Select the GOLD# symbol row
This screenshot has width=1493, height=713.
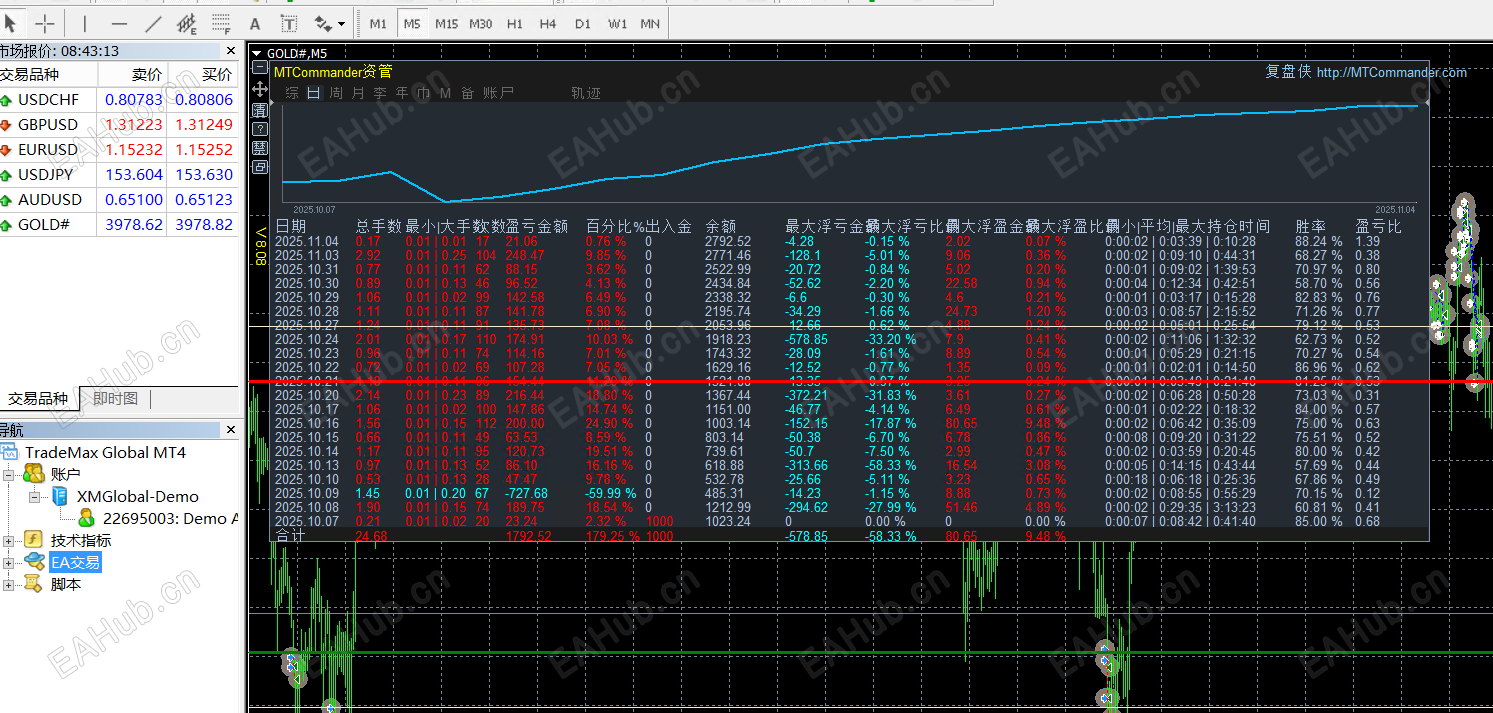119,225
